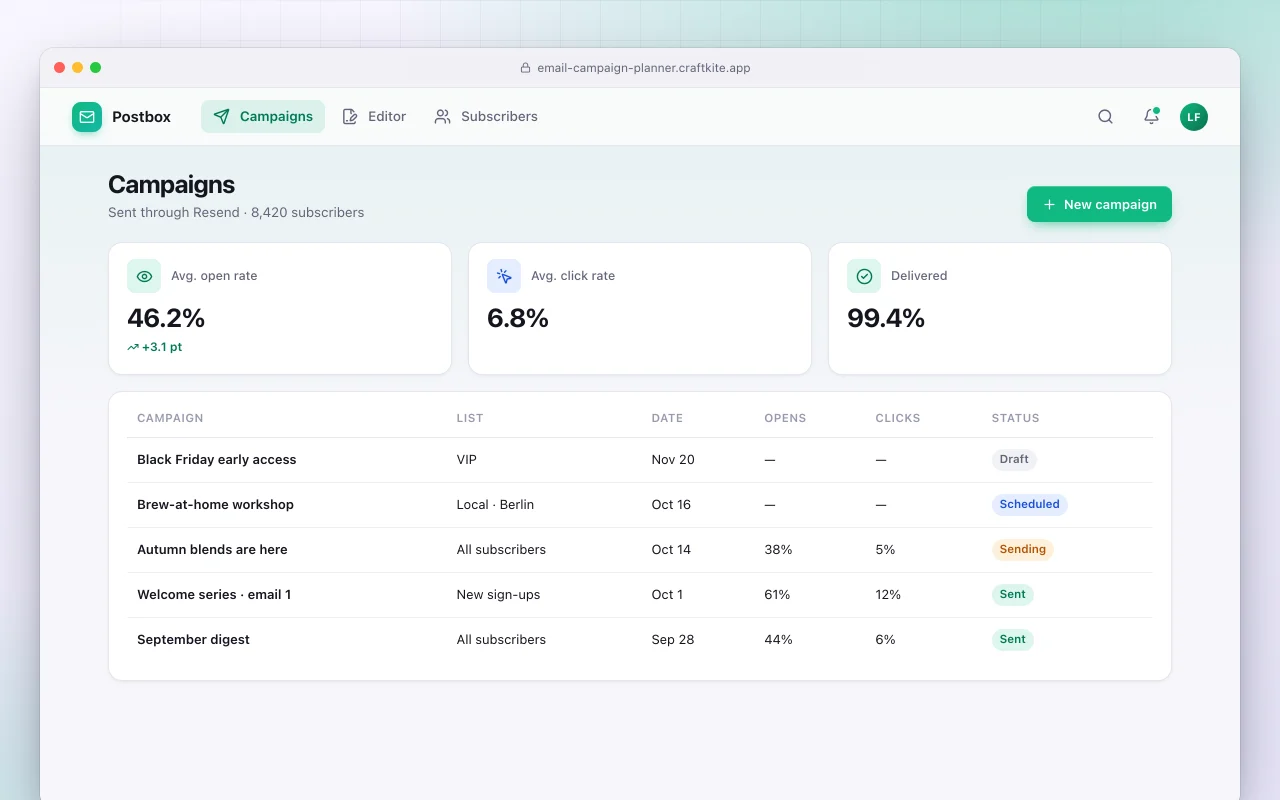
Task: Click the Scheduled status badge
Action: tap(1029, 505)
